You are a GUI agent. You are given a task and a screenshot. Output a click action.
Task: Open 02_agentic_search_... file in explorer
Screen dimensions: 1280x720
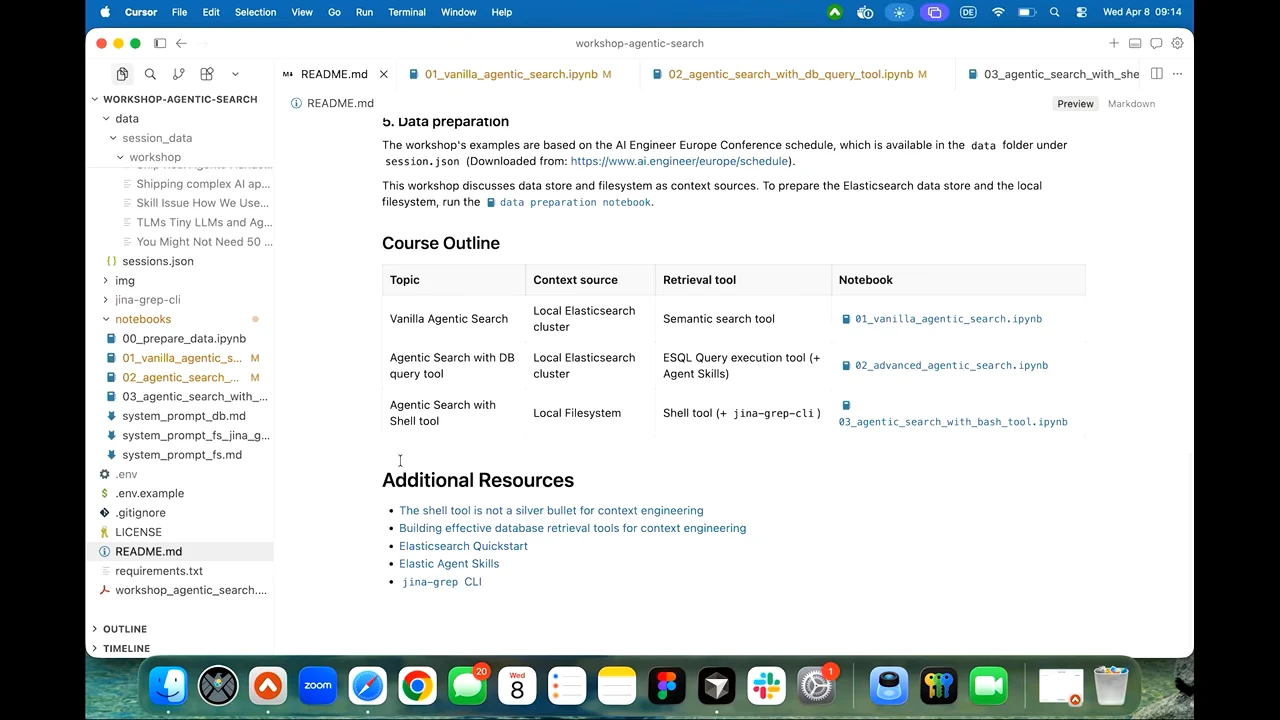(180, 377)
